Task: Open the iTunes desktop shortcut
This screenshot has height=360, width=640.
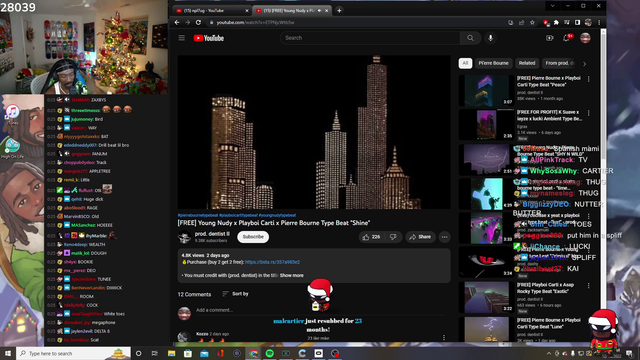Action: tap(12, 114)
